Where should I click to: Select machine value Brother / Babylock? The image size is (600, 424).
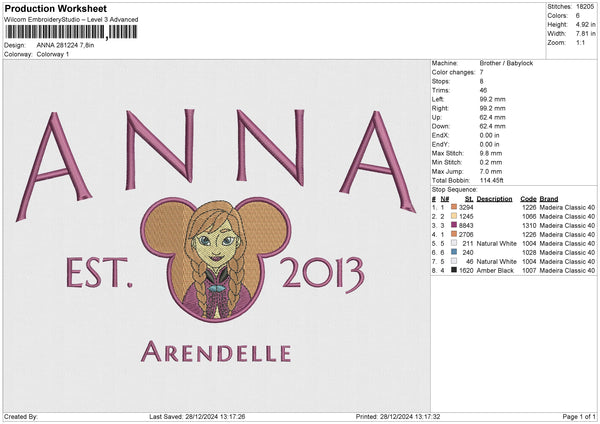506,63
